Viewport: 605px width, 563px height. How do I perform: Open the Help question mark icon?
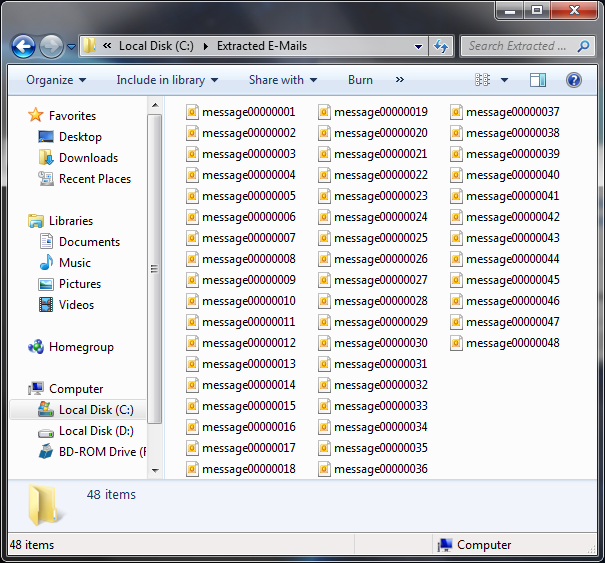574,80
